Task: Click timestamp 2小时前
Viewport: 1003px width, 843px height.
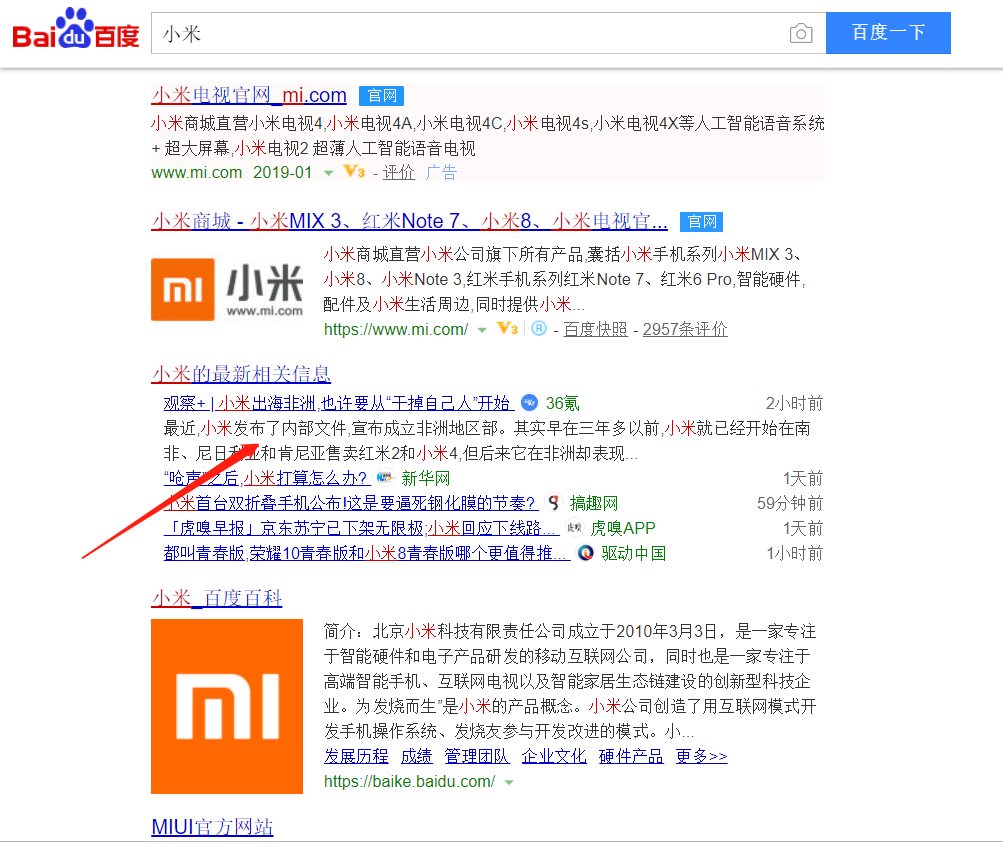Action: pos(794,403)
